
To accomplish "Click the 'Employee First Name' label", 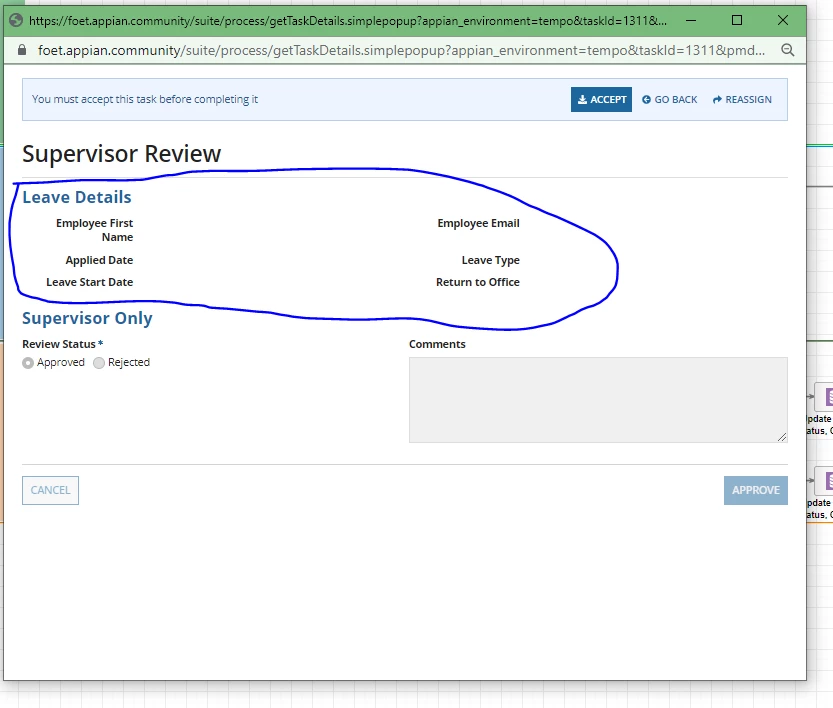I will pyautogui.click(x=95, y=230).
